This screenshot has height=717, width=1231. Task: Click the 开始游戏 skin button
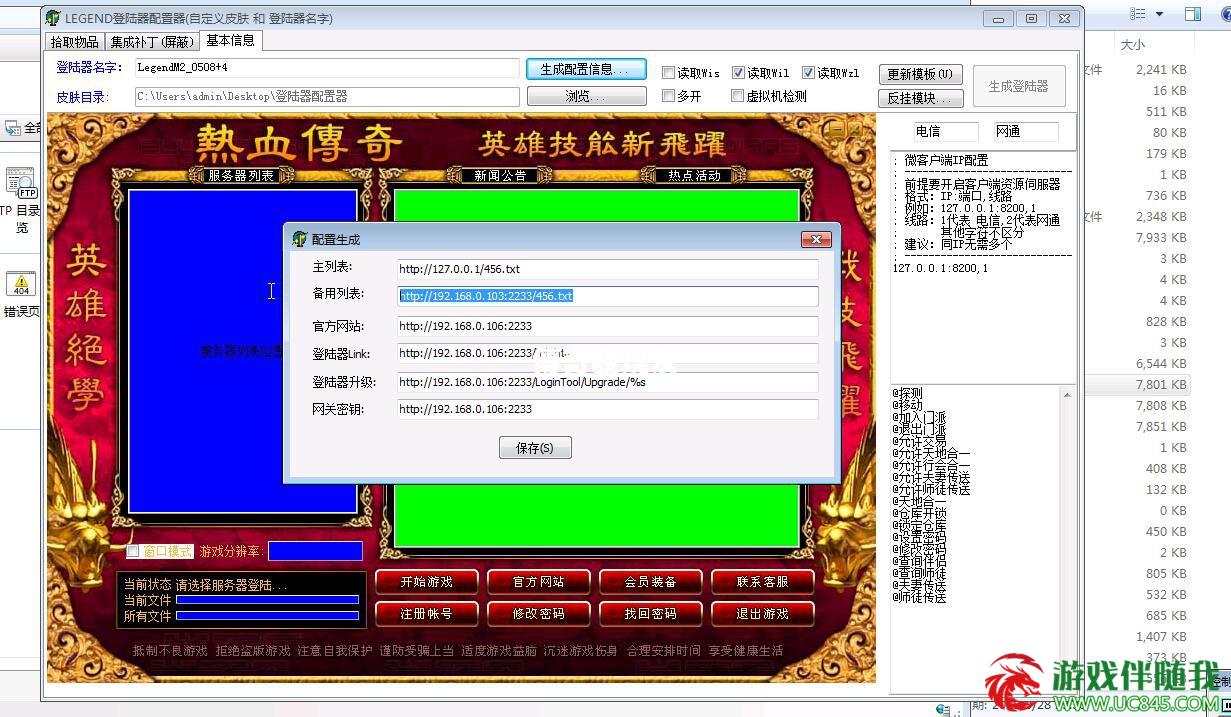tap(427, 581)
